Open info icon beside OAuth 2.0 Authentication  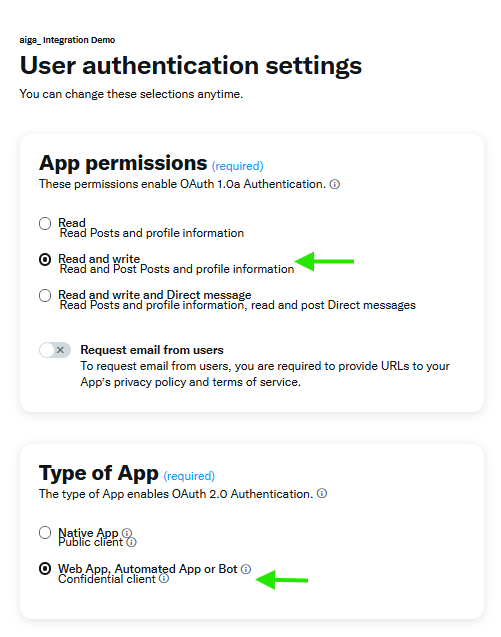322,494
